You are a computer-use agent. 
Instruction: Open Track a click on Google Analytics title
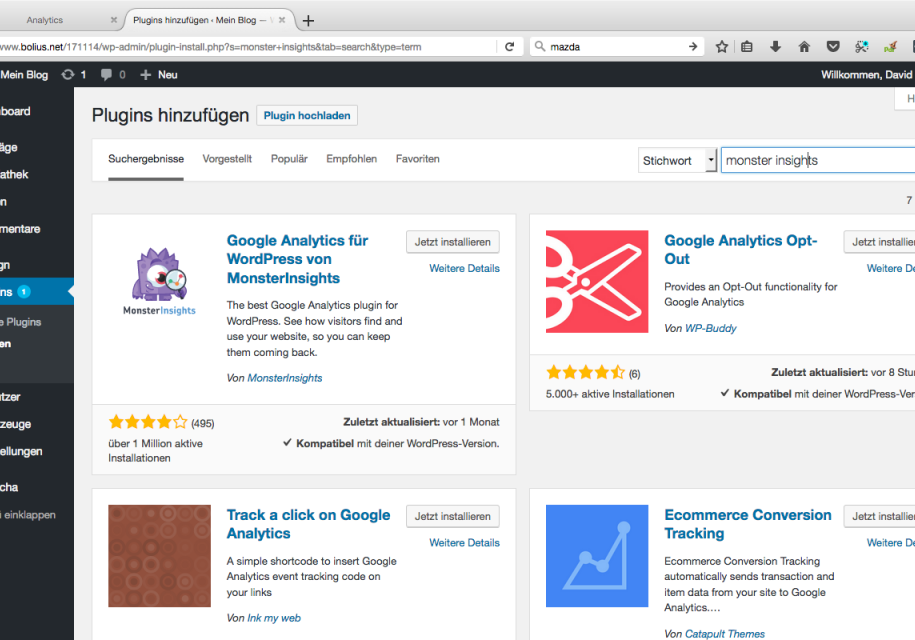308,524
